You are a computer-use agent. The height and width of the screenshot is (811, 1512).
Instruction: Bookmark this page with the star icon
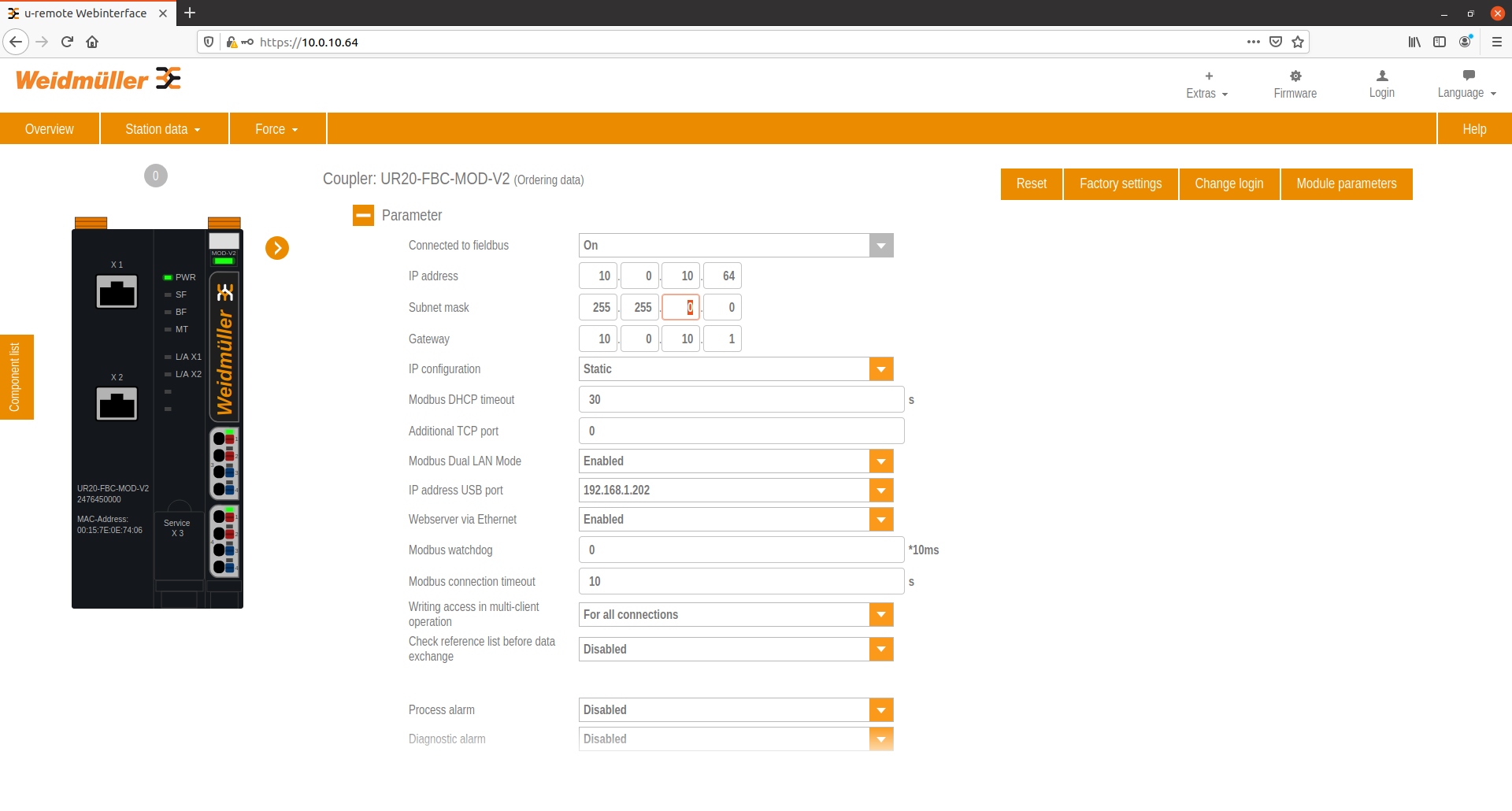[x=1298, y=42]
